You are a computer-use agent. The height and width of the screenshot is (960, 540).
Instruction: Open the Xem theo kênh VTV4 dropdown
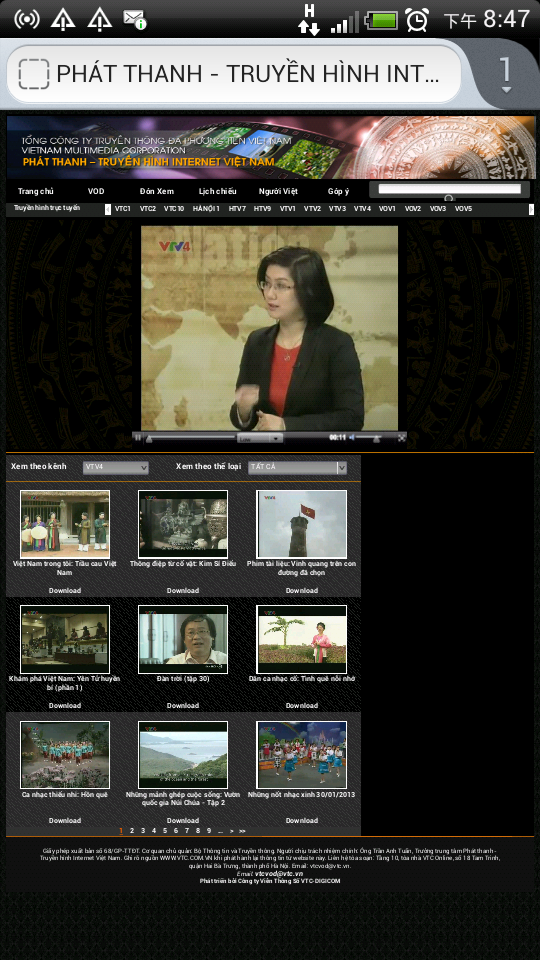116,468
